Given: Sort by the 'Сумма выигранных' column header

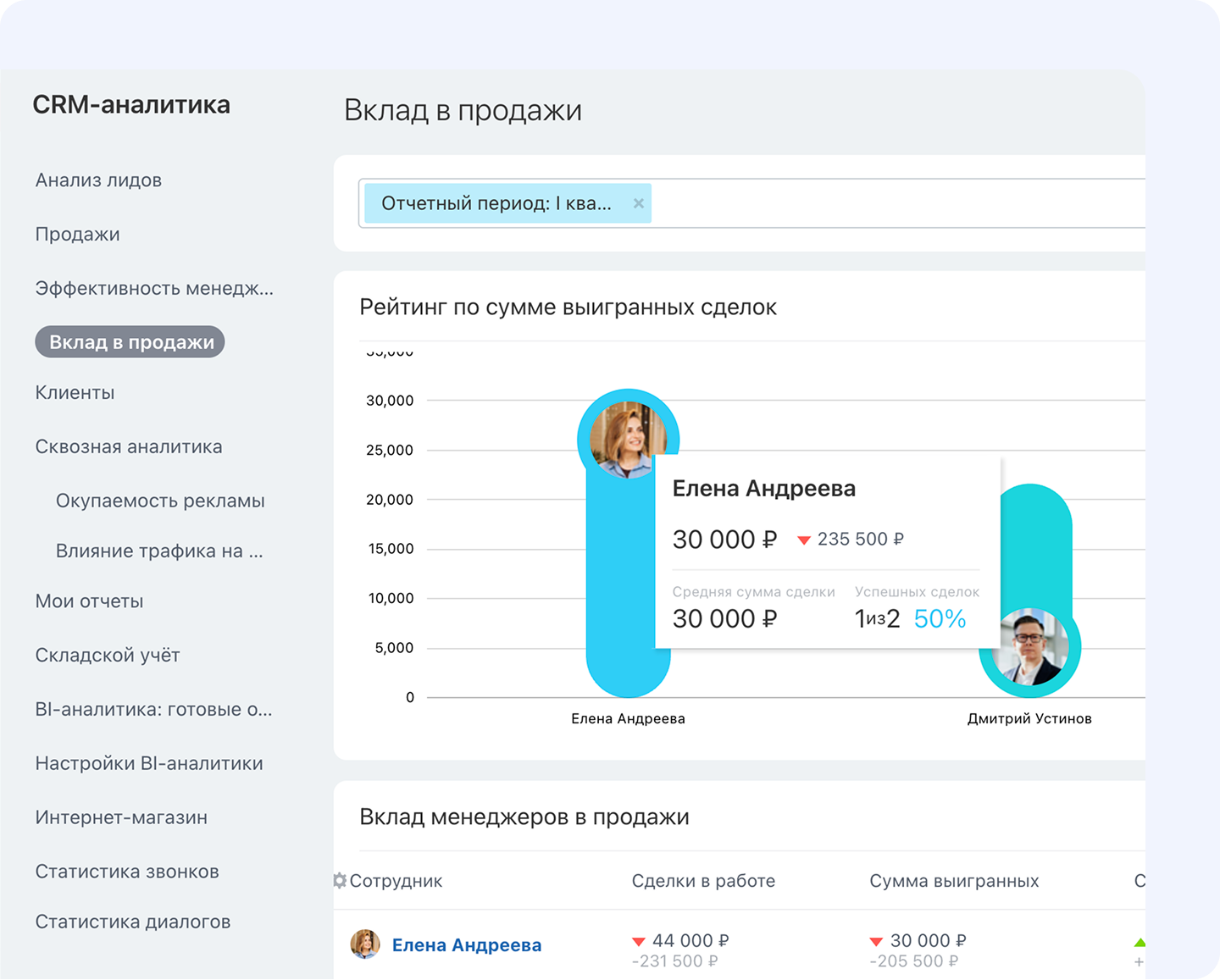Looking at the screenshot, I should (x=953, y=881).
